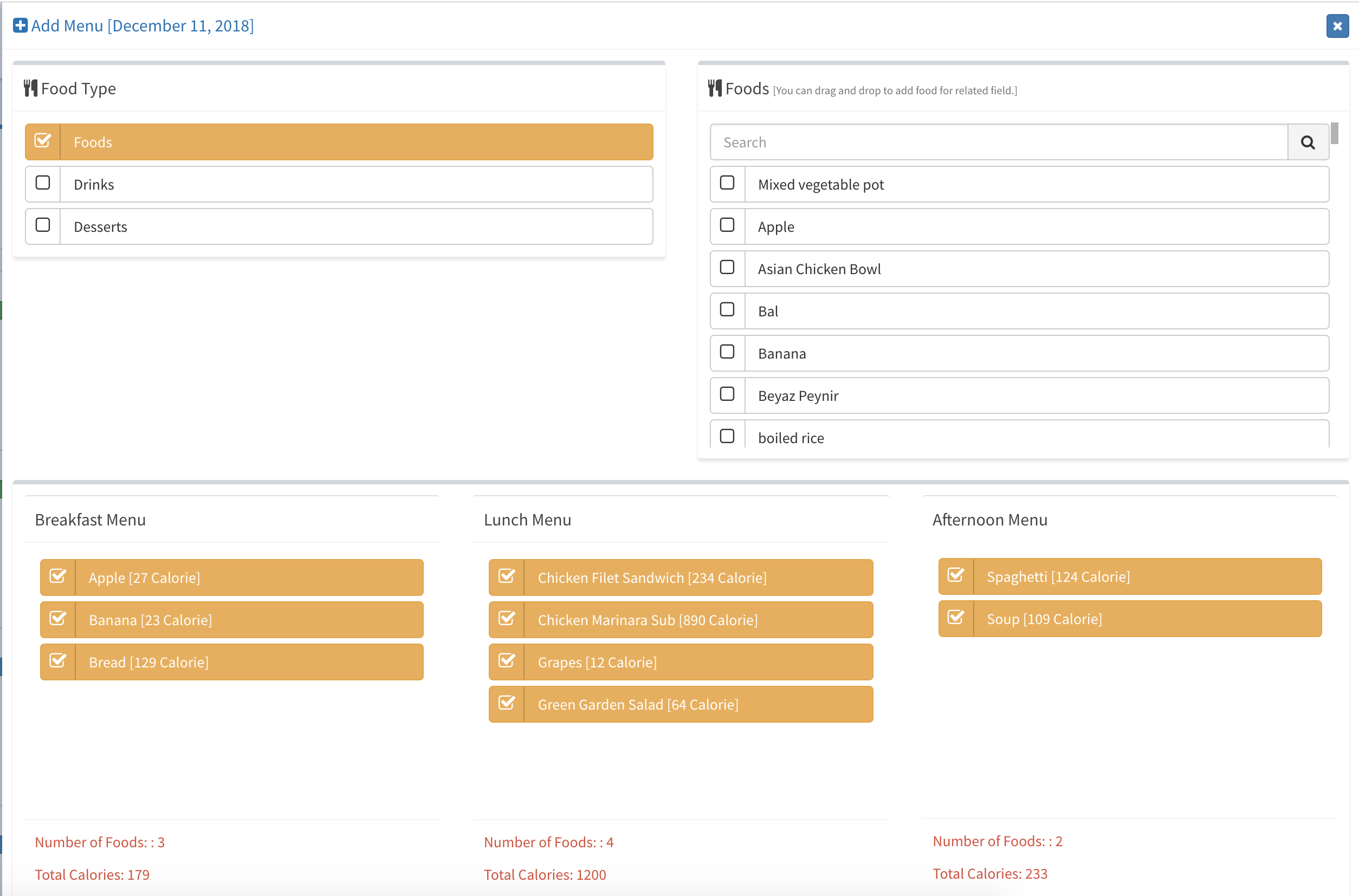The height and width of the screenshot is (896, 1359).
Task: Uncheck Bread in Breakfast Menu
Action: coord(58,661)
